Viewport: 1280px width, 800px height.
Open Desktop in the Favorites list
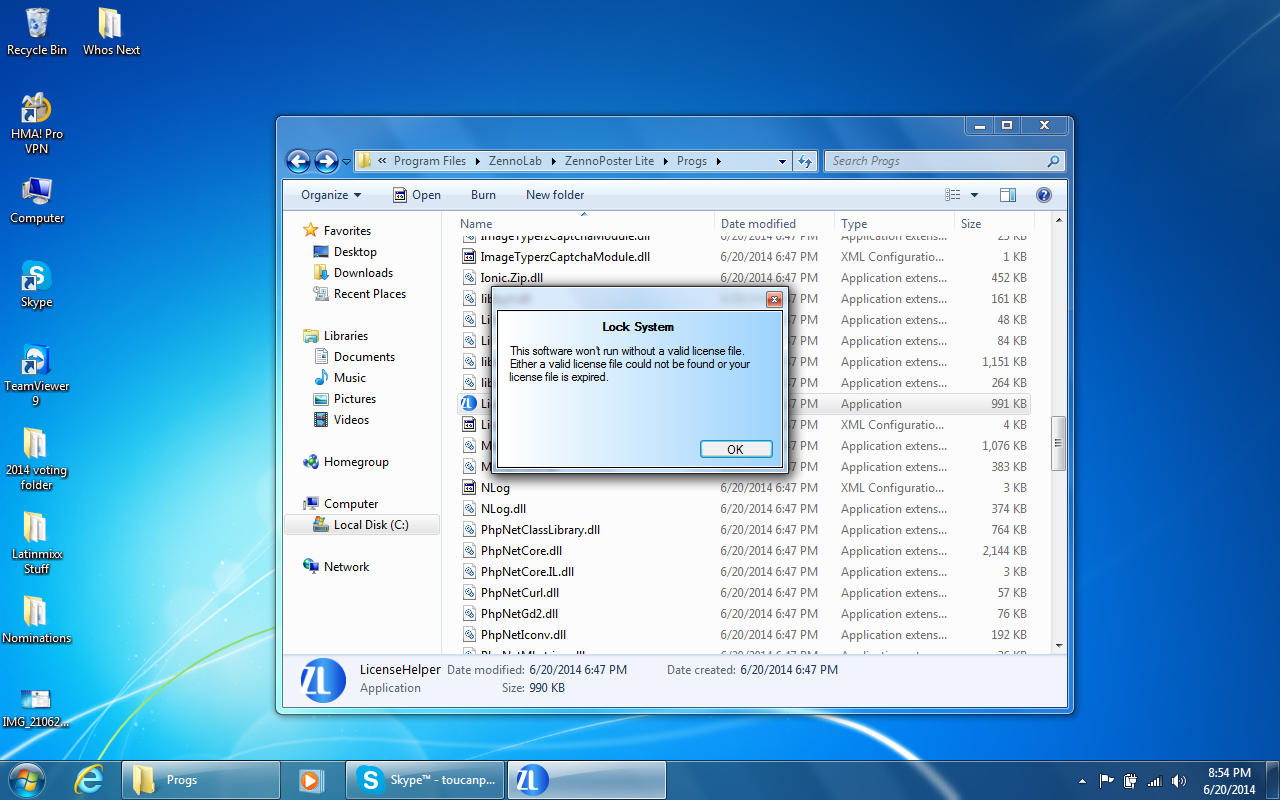[355, 252]
